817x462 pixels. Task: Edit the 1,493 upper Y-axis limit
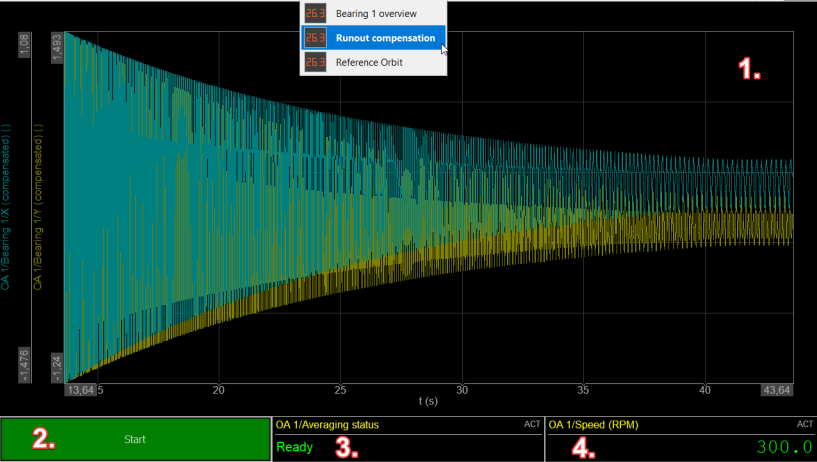(x=57, y=48)
